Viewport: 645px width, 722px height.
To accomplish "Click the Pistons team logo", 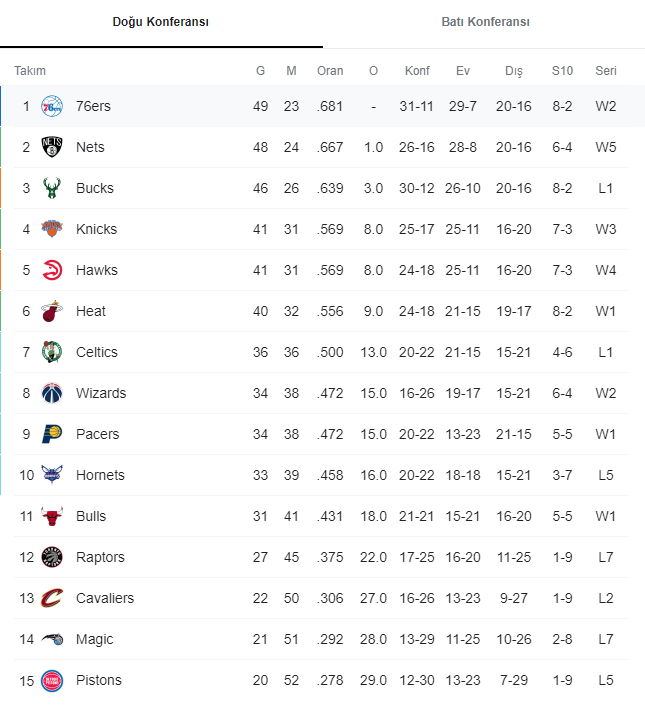I will pyautogui.click(x=52, y=680).
